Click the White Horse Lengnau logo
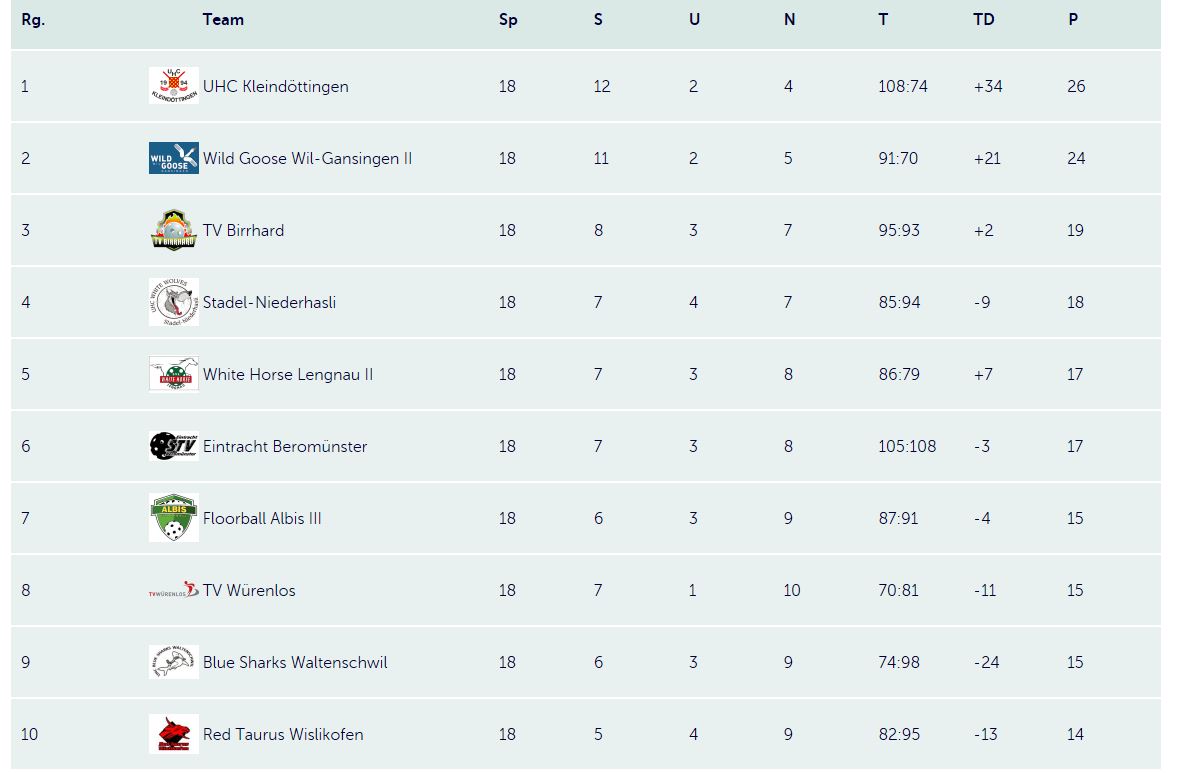Viewport: 1178px width, 773px height. pyautogui.click(x=174, y=374)
